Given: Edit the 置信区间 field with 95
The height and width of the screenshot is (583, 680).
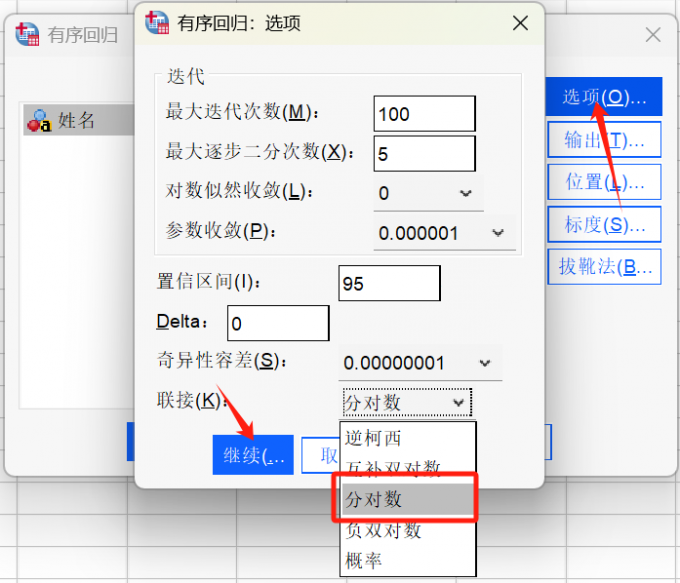Looking at the screenshot, I should [x=389, y=283].
